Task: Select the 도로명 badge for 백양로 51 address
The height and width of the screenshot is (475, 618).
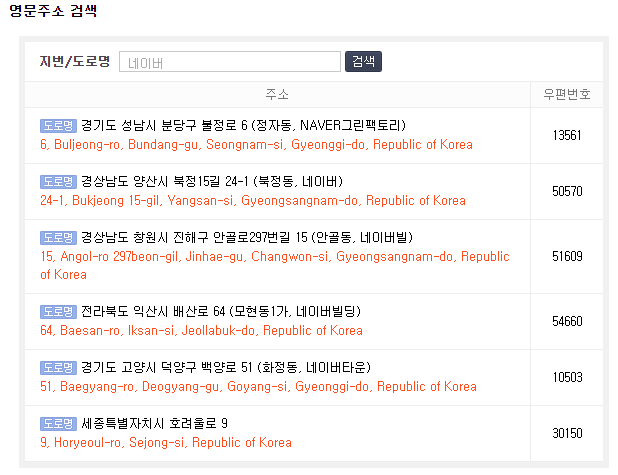Action: (x=58, y=368)
